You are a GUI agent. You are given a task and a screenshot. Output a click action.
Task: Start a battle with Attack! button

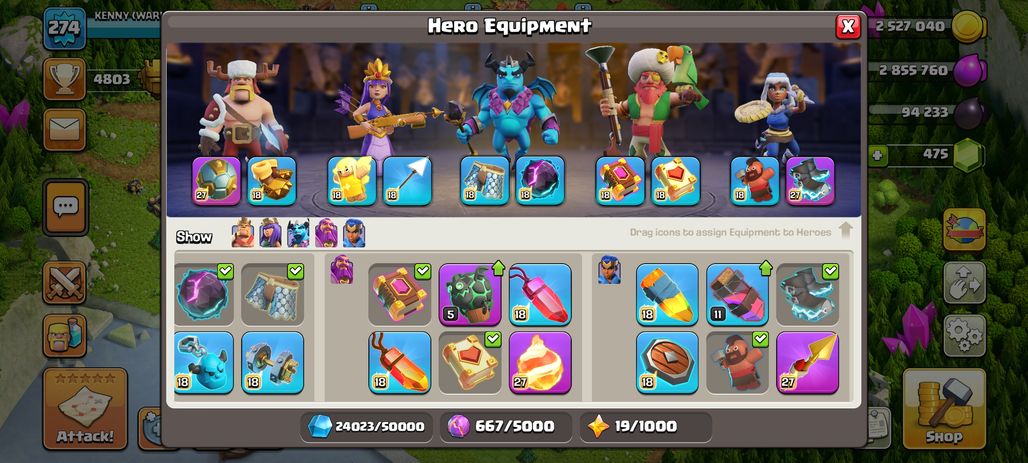pyautogui.click(x=85, y=409)
